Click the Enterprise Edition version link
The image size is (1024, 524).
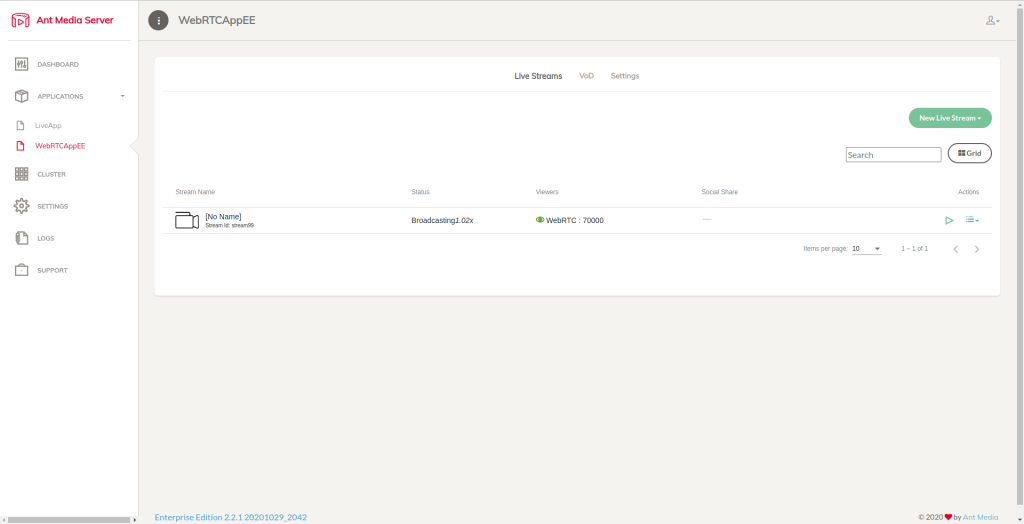(x=231, y=517)
